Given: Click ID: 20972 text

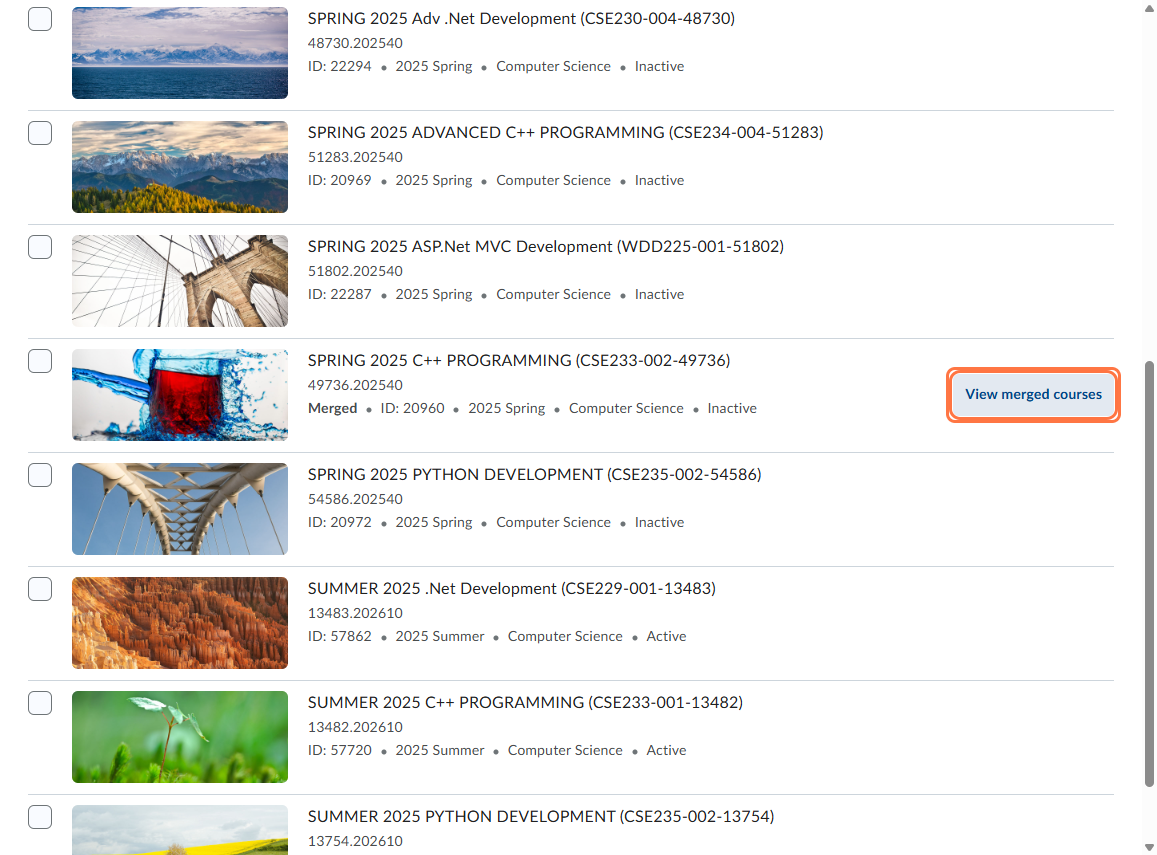Looking at the screenshot, I should point(339,522).
